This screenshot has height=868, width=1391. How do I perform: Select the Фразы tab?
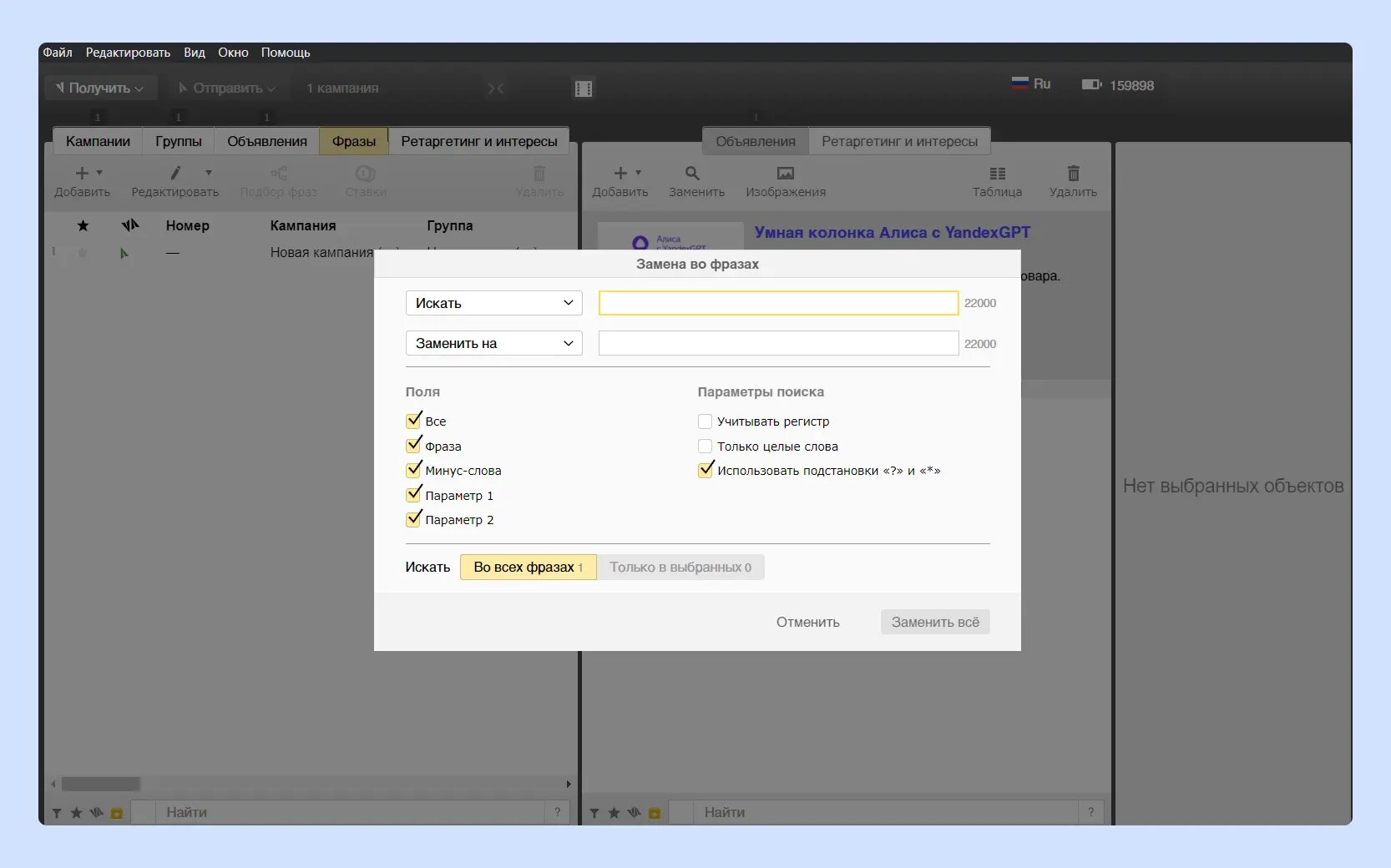(354, 141)
